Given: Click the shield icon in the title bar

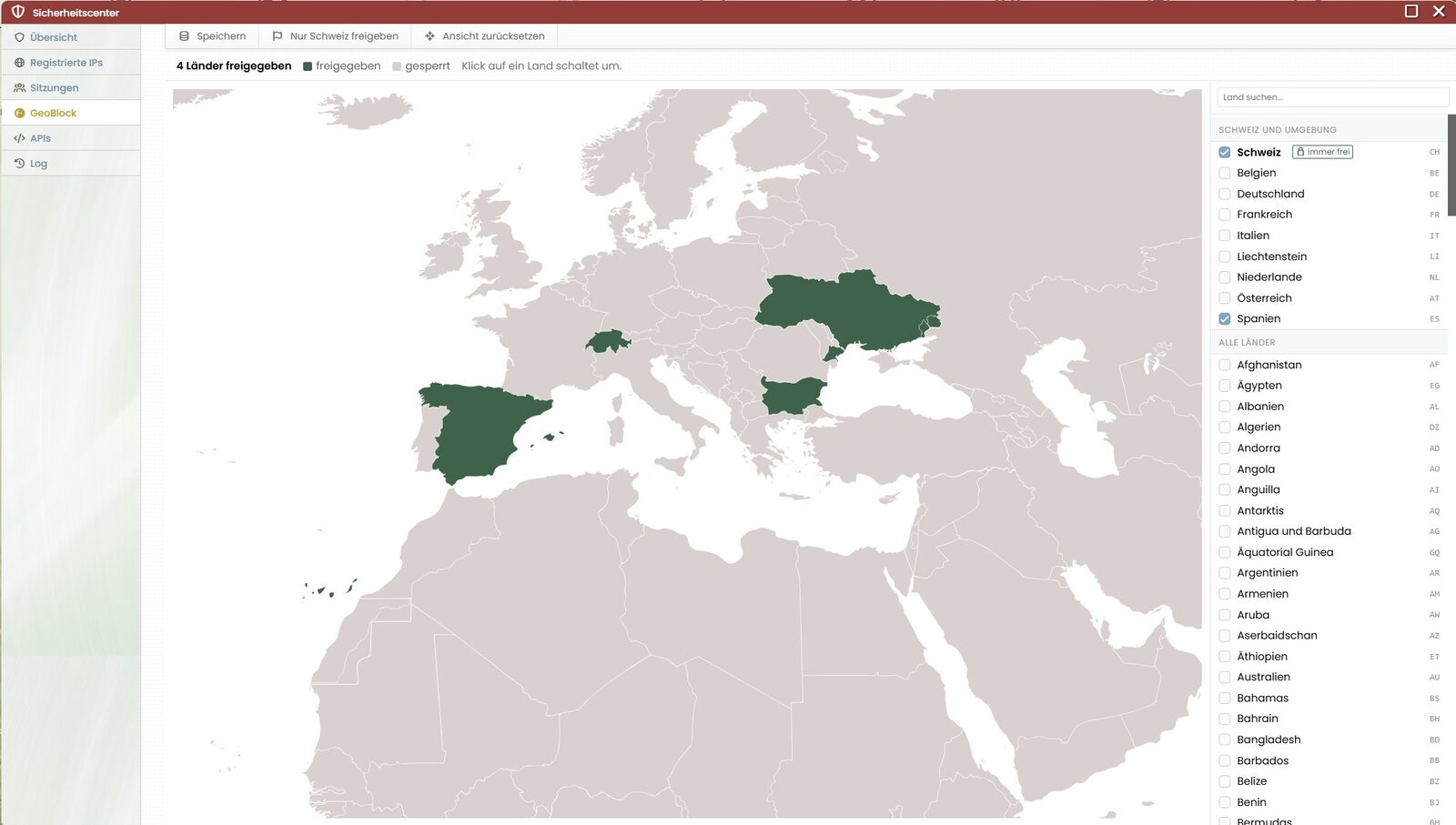Looking at the screenshot, I should click(x=17, y=12).
